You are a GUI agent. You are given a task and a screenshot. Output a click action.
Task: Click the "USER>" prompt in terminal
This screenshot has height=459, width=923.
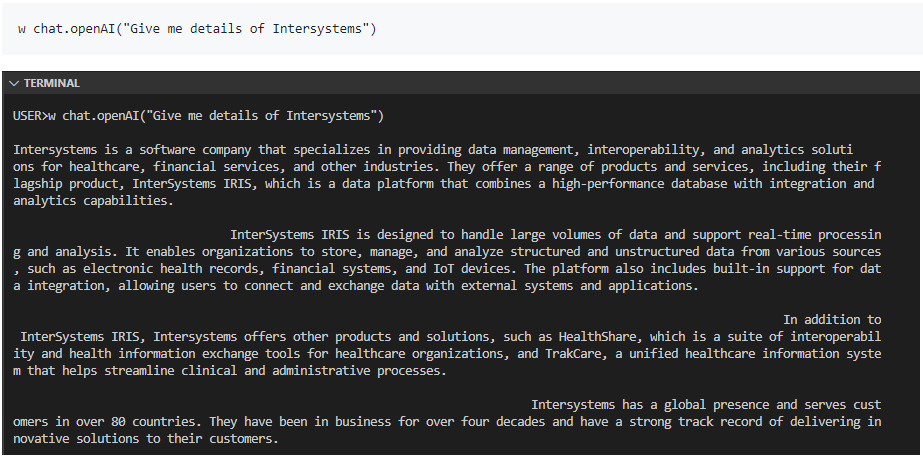pyautogui.click(x=30, y=116)
